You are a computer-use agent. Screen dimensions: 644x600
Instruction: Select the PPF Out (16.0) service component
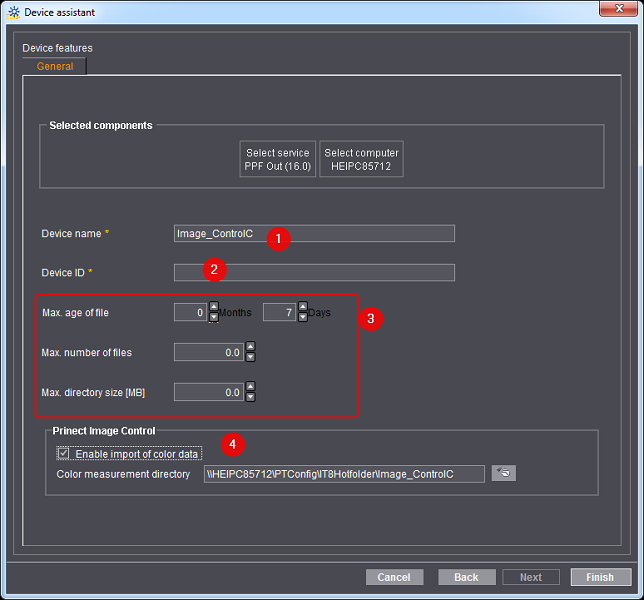(x=277, y=159)
